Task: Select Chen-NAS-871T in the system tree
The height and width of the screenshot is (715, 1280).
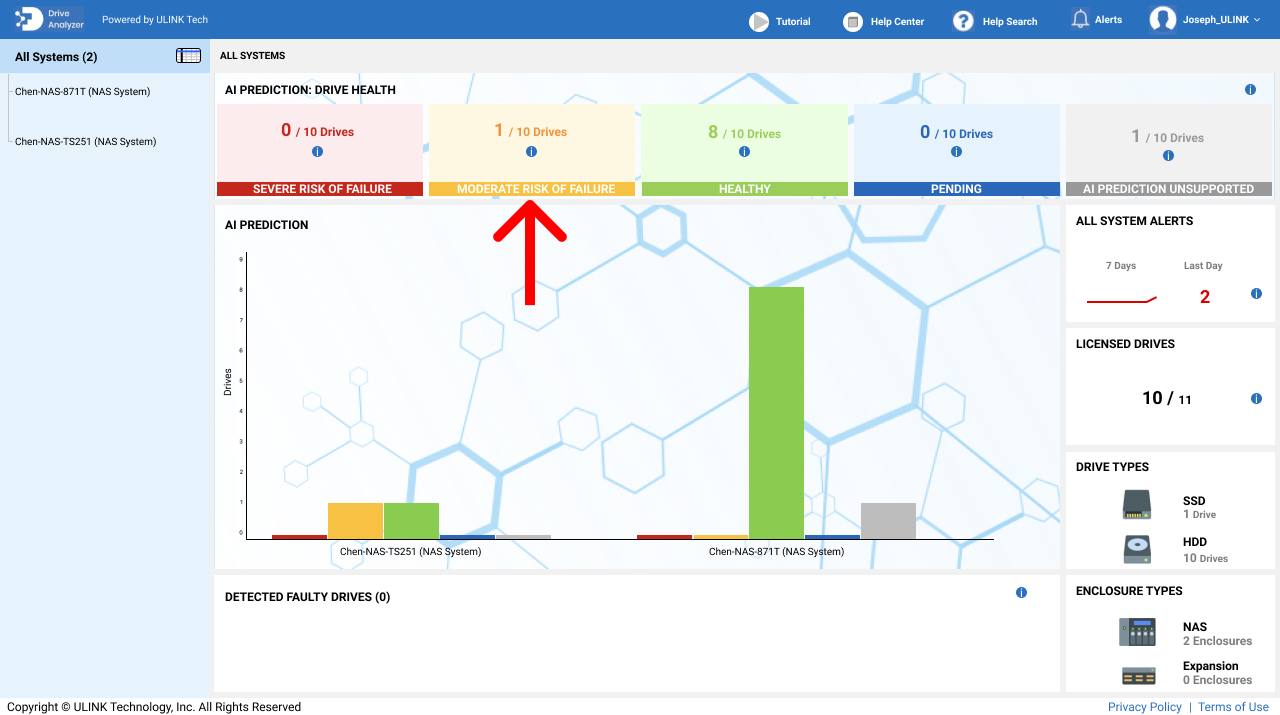Action: (x=82, y=92)
